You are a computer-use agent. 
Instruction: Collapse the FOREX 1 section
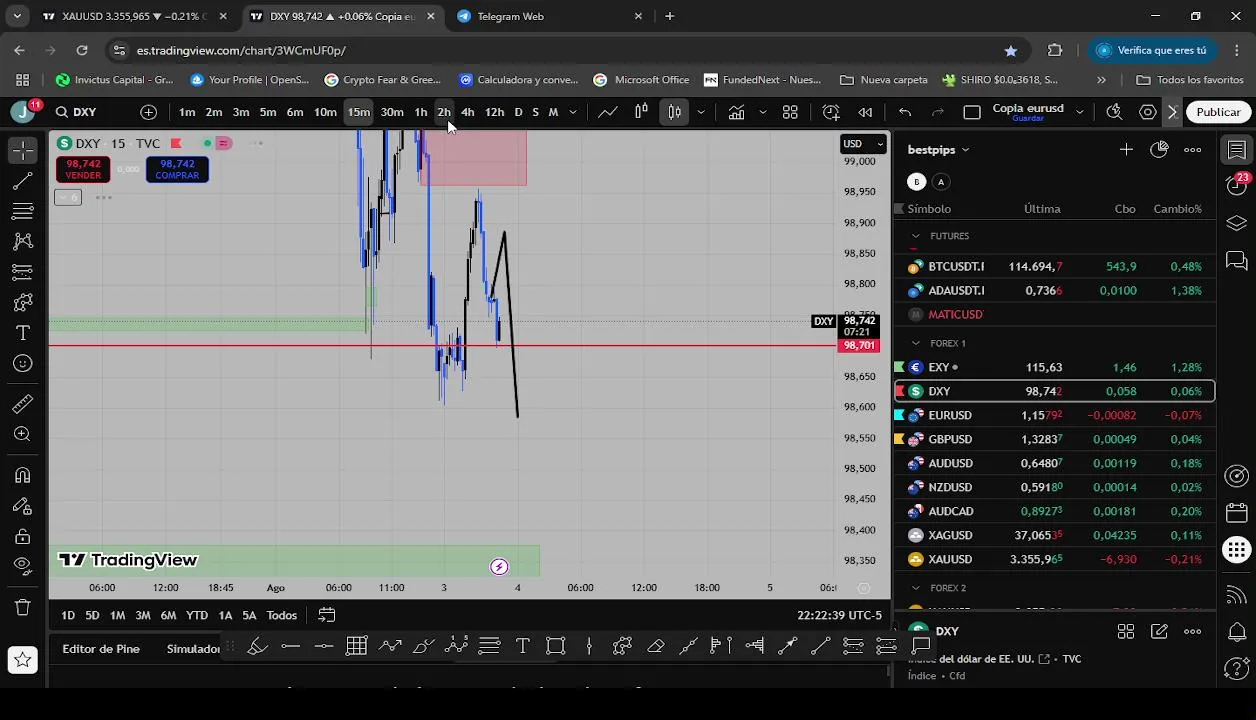(x=915, y=343)
